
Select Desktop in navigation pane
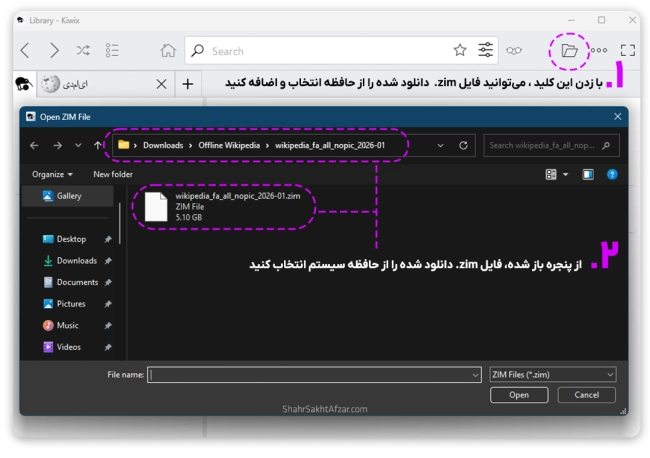pos(70,239)
